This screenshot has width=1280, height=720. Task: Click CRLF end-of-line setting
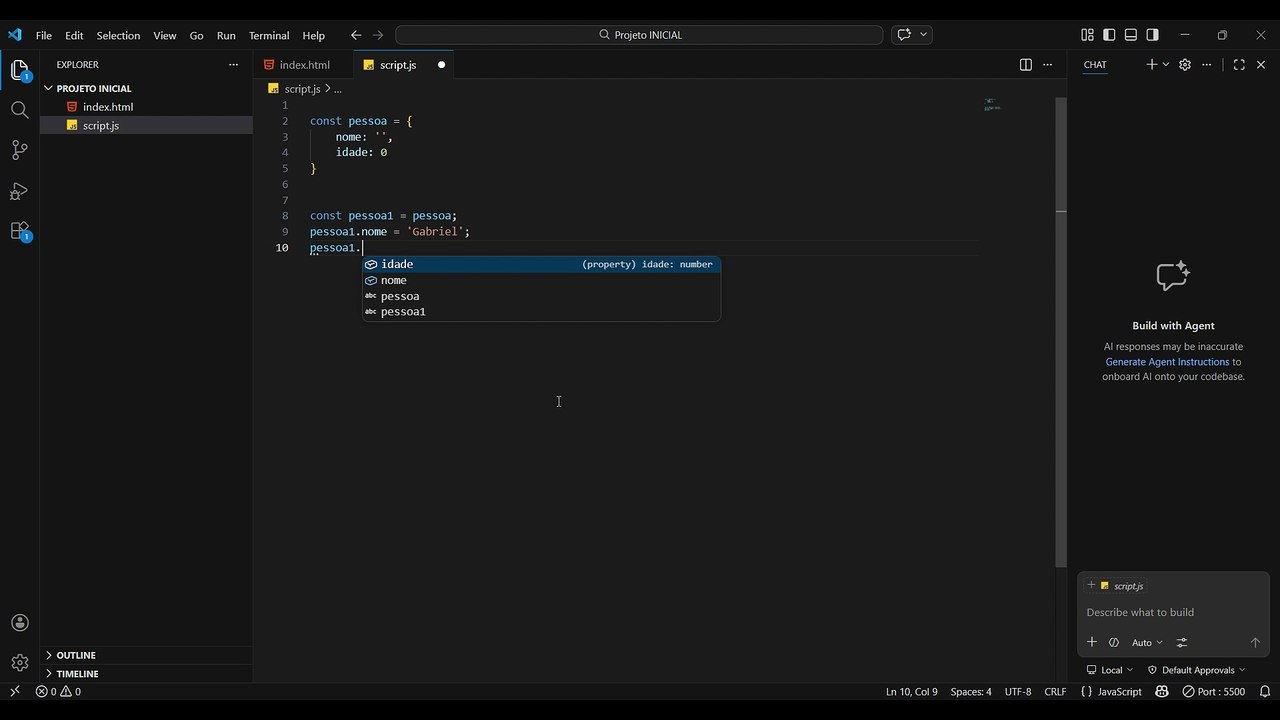1055,692
